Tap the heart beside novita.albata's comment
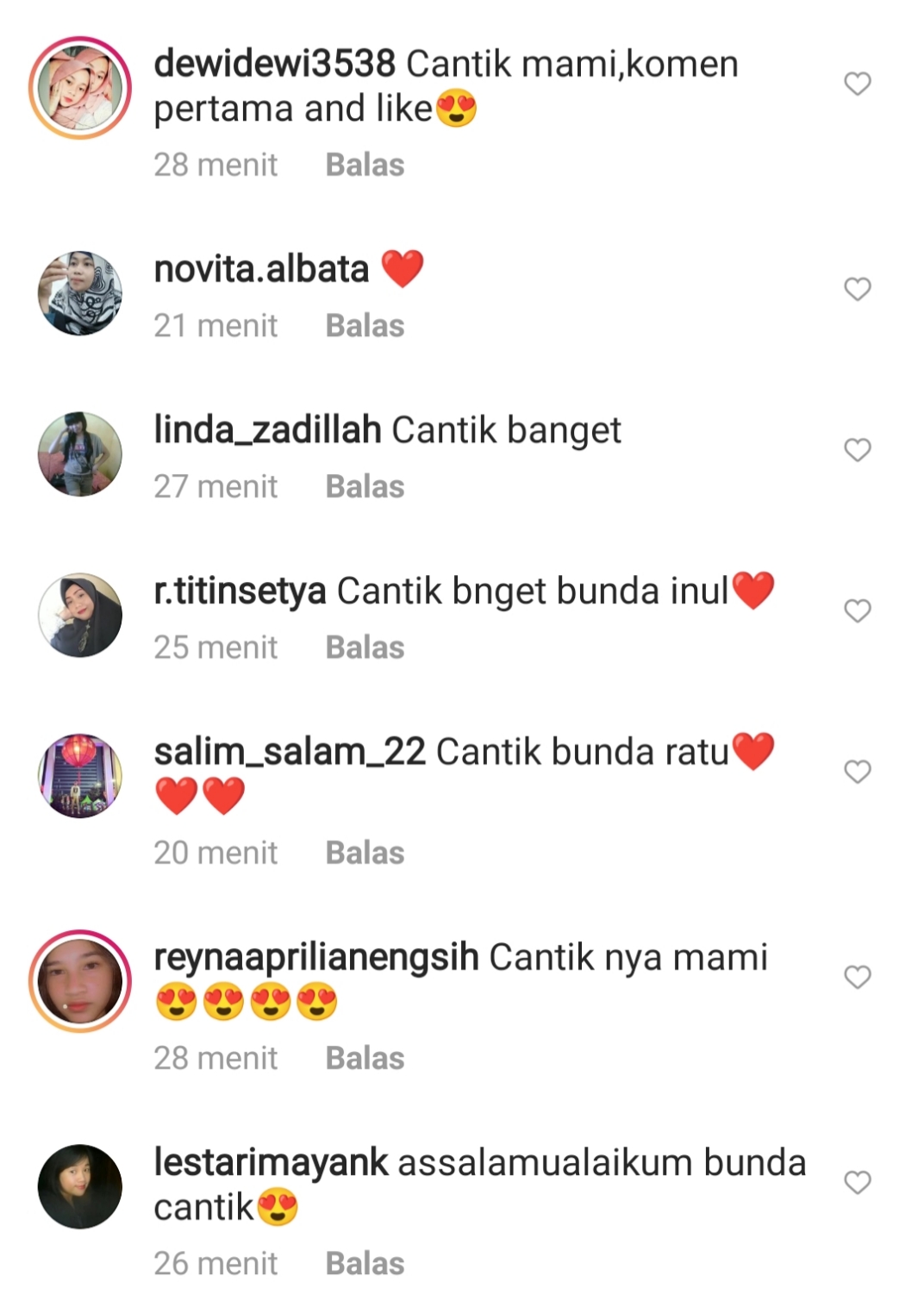Screen dimensions: 924x1307 point(857,289)
